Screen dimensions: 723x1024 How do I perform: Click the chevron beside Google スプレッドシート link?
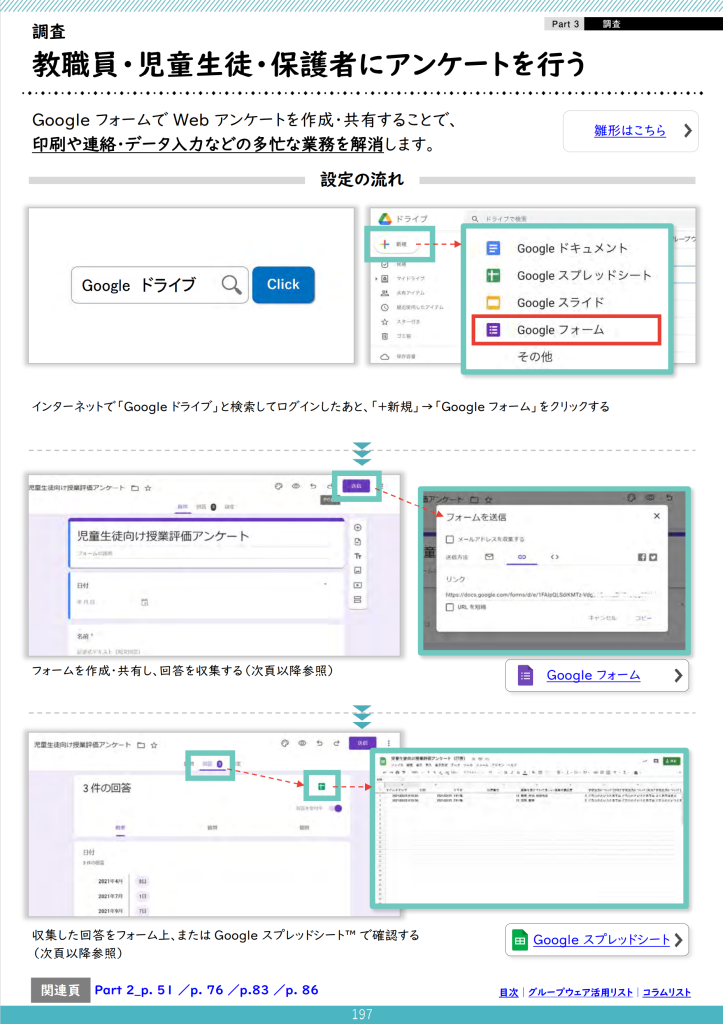coord(679,939)
